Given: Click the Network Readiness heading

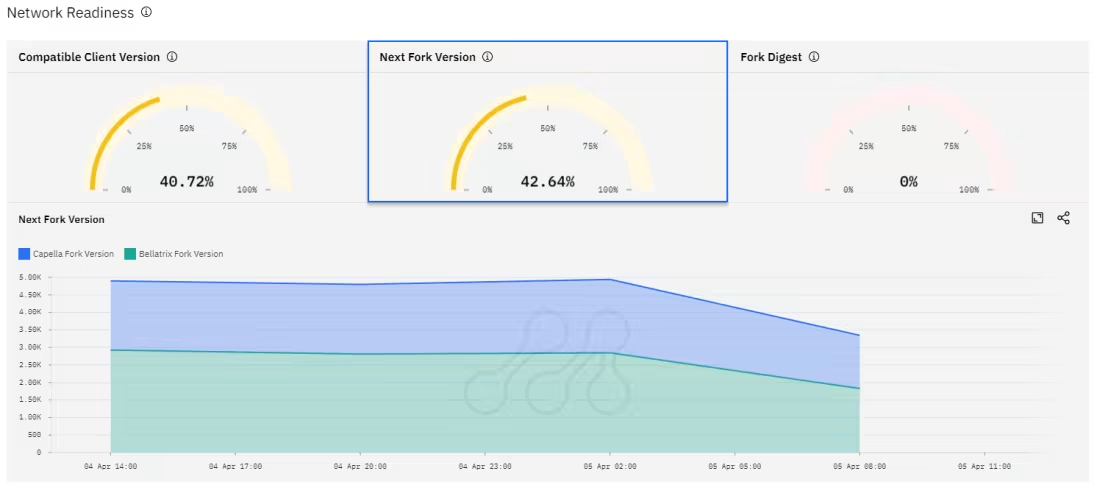Looking at the screenshot, I should point(71,13).
